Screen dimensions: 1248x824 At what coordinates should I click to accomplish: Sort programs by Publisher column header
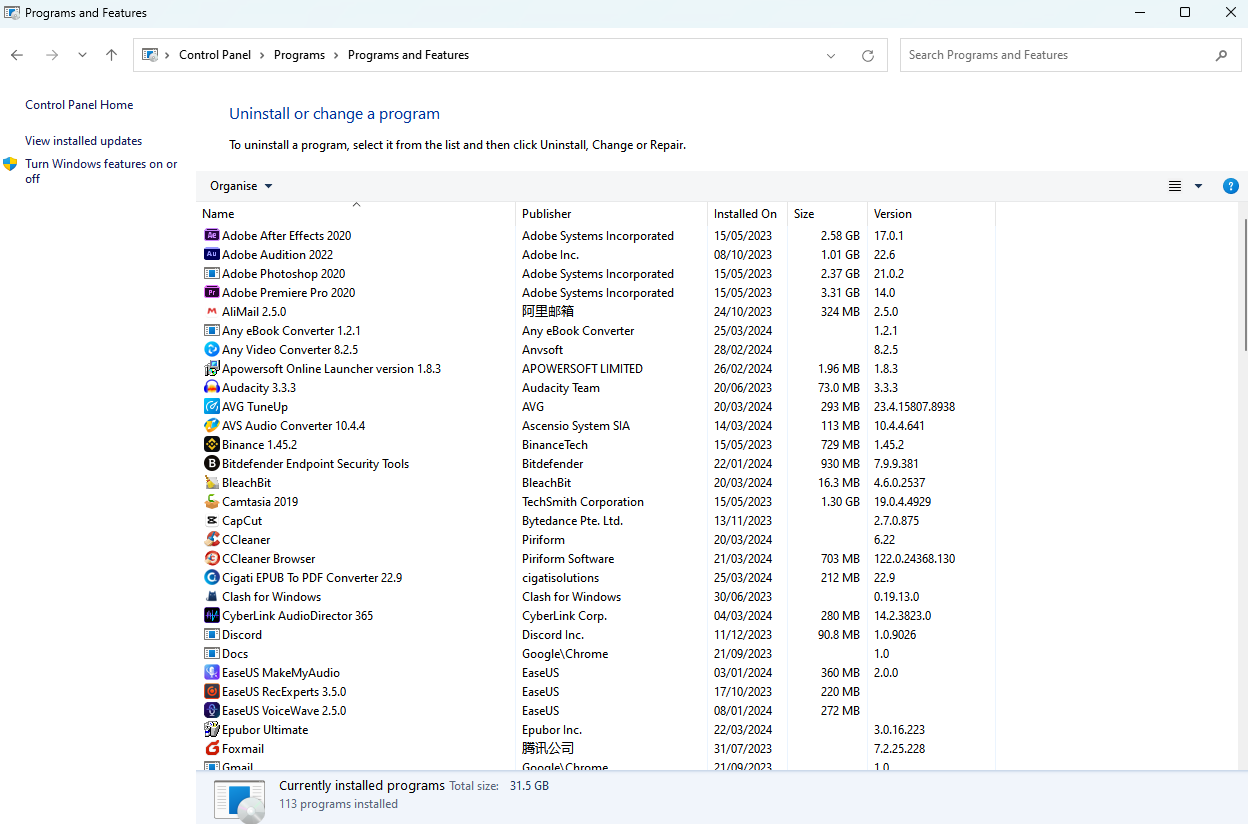pos(547,214)
